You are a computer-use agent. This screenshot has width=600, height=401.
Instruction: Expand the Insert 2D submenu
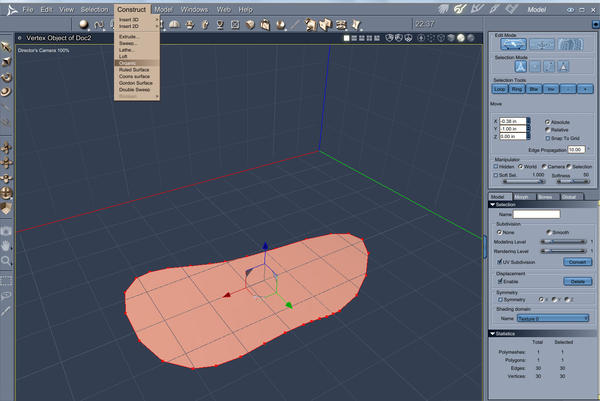pyautogui.click(x=137, y=26)
